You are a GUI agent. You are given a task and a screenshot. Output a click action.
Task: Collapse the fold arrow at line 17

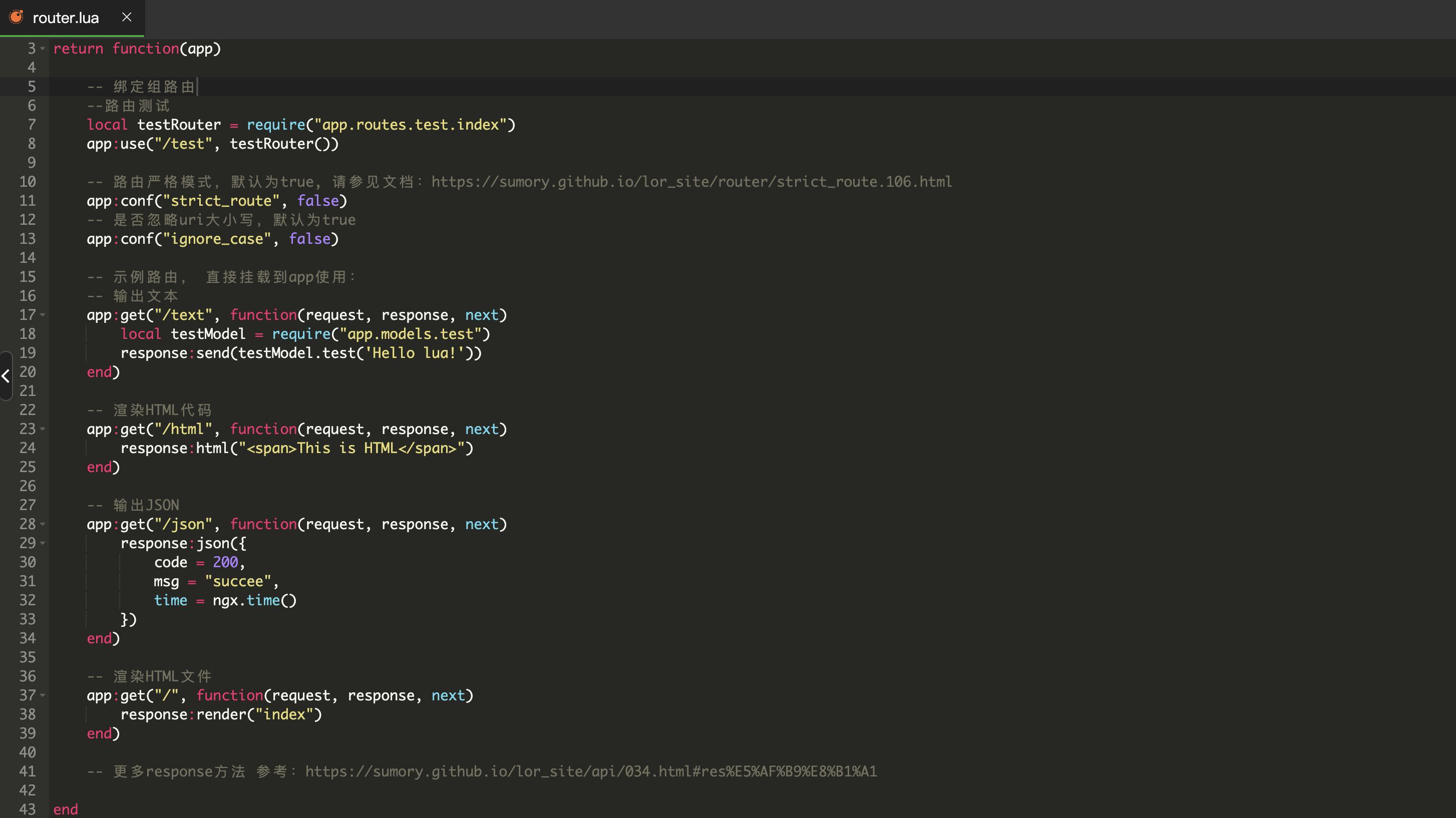pos(43,315)
